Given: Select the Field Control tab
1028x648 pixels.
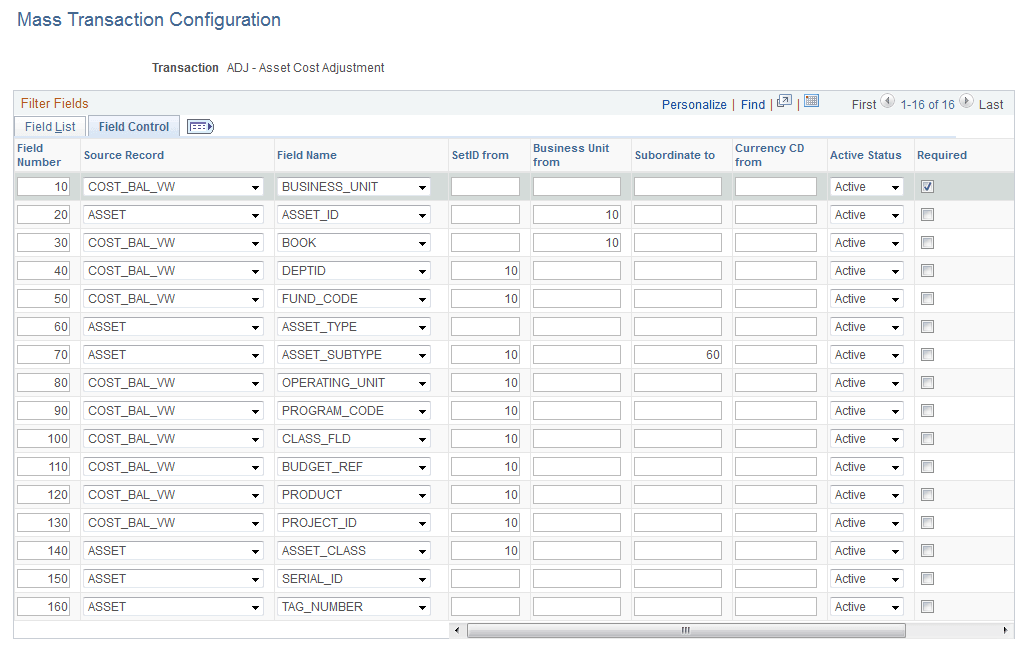Looking at the screenshot, I should (x=133, y=126).
